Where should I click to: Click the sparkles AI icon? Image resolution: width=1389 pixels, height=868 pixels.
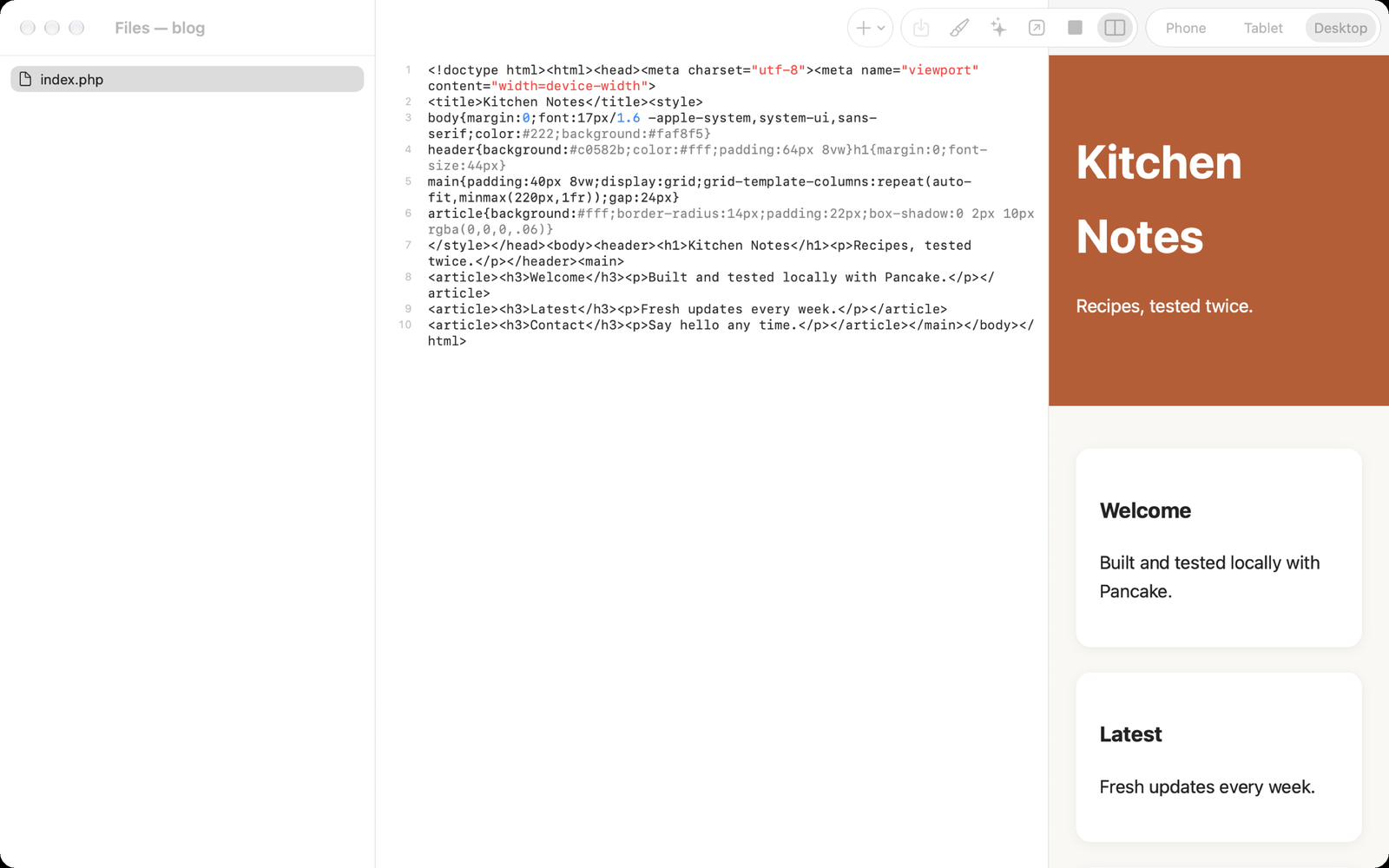point(998,28)
